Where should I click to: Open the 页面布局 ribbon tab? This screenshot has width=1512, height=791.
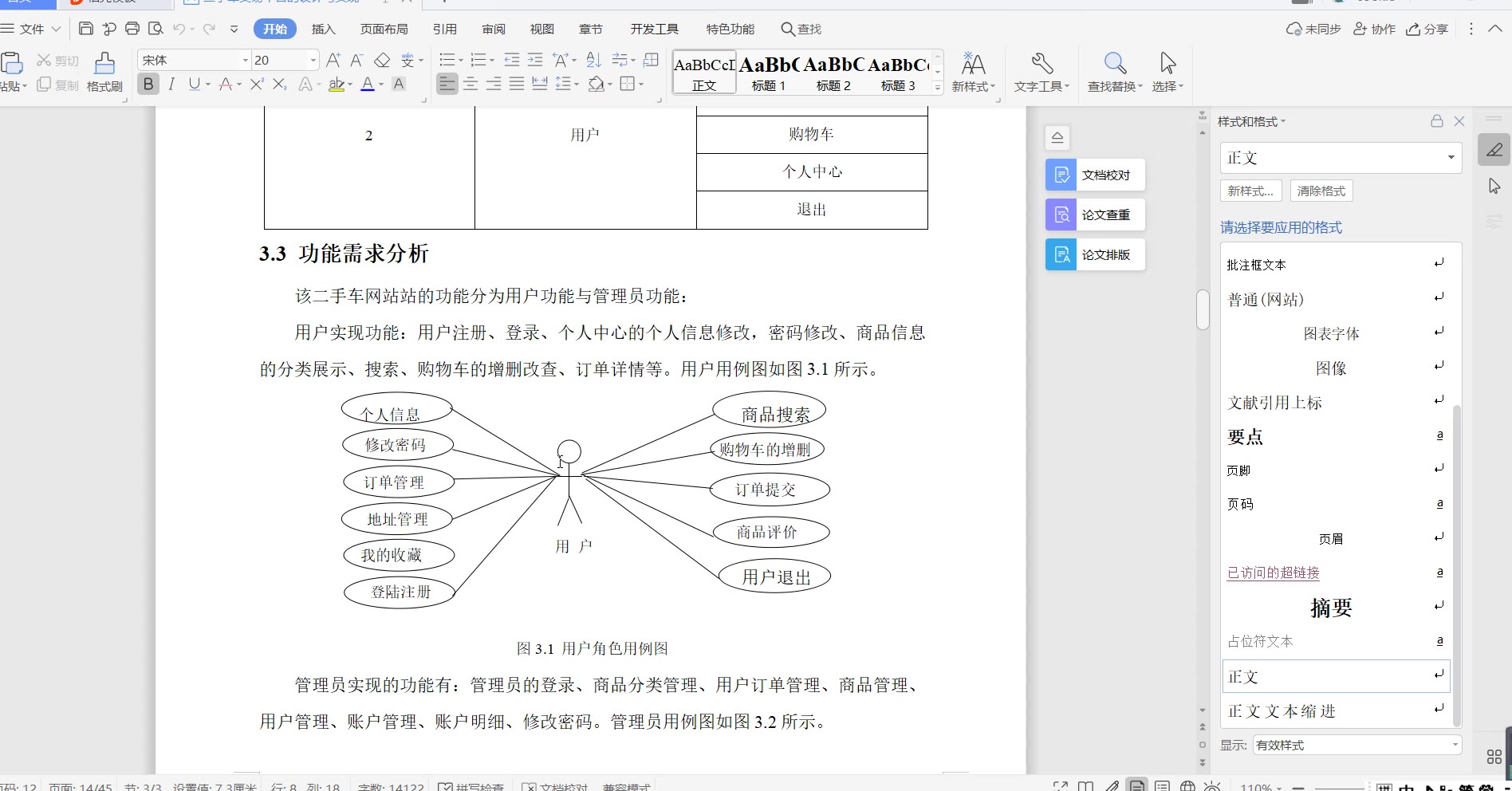[384, 29]
